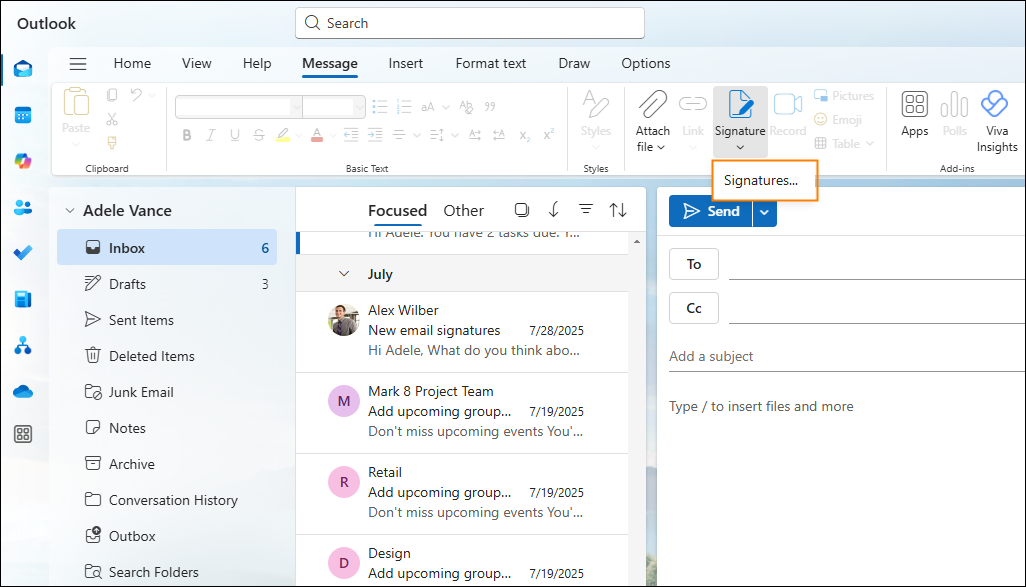The height and width of the screenshot is (587, 1026).
Task: Click the Pictures button in ribbon
Action: point(843,96)
